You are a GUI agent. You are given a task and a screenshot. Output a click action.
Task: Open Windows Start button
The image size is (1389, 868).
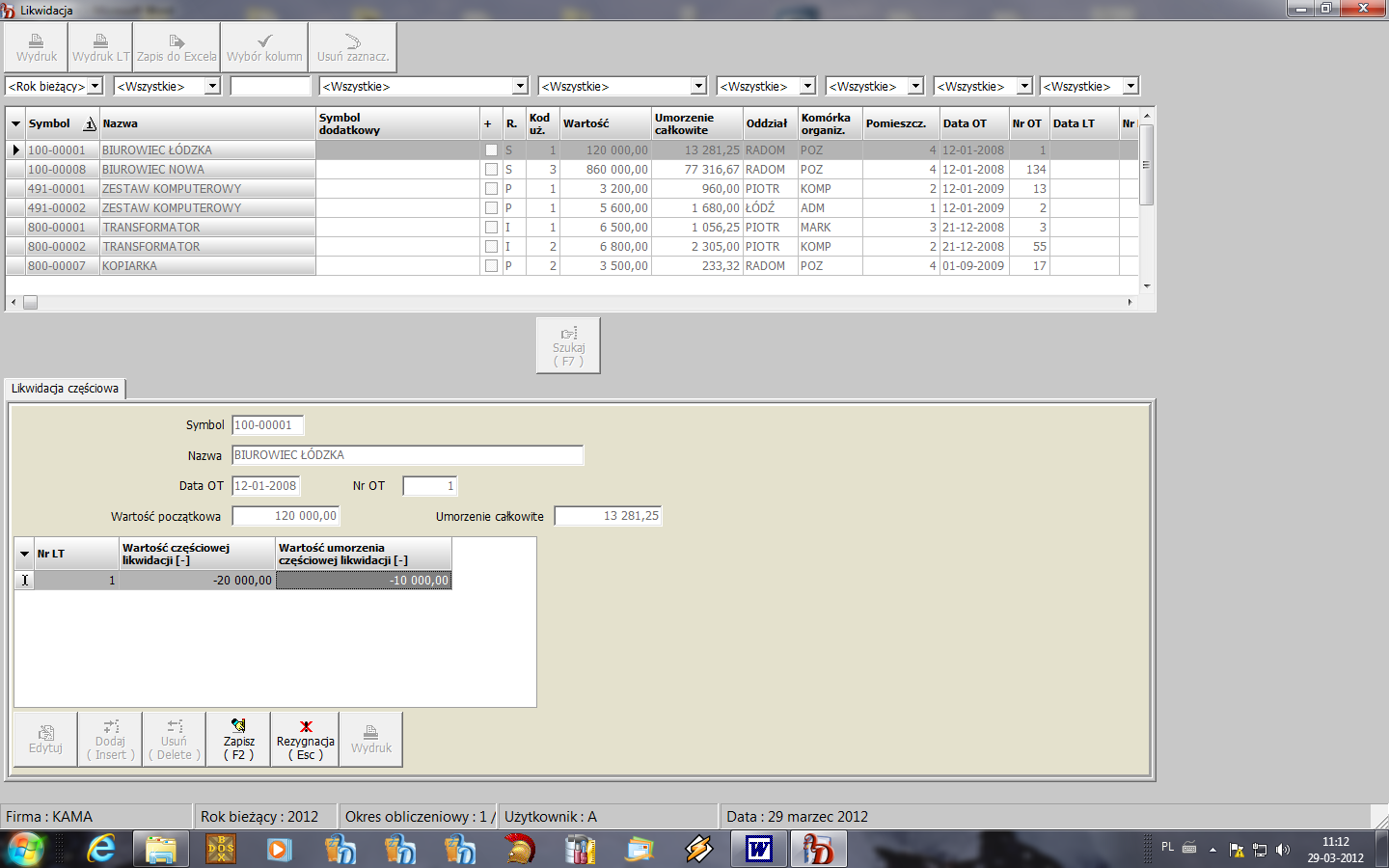click(26, 850)
